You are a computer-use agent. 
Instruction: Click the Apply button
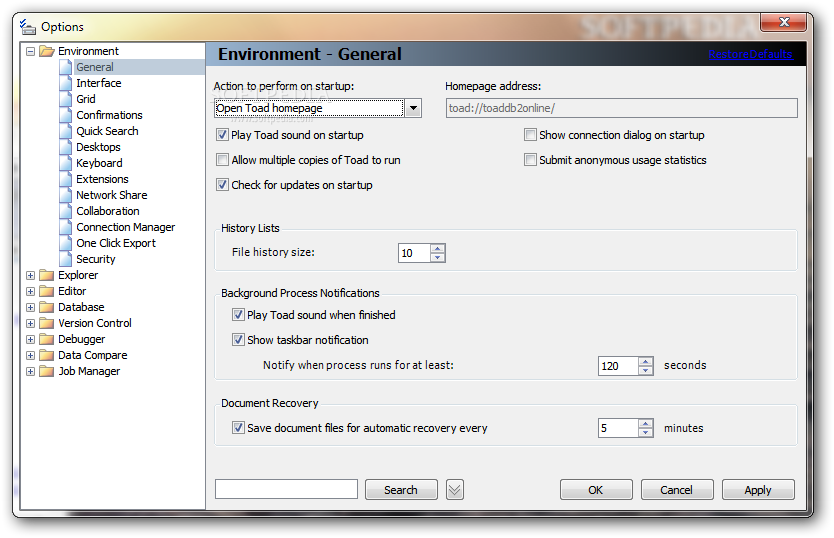coord(758,490)
